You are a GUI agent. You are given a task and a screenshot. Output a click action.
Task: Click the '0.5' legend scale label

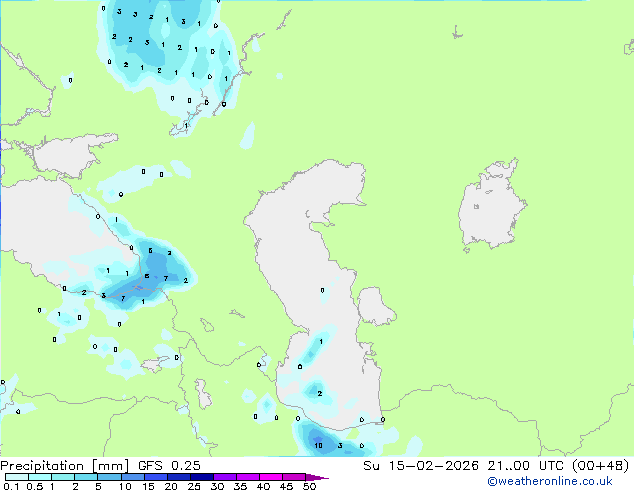34,486
